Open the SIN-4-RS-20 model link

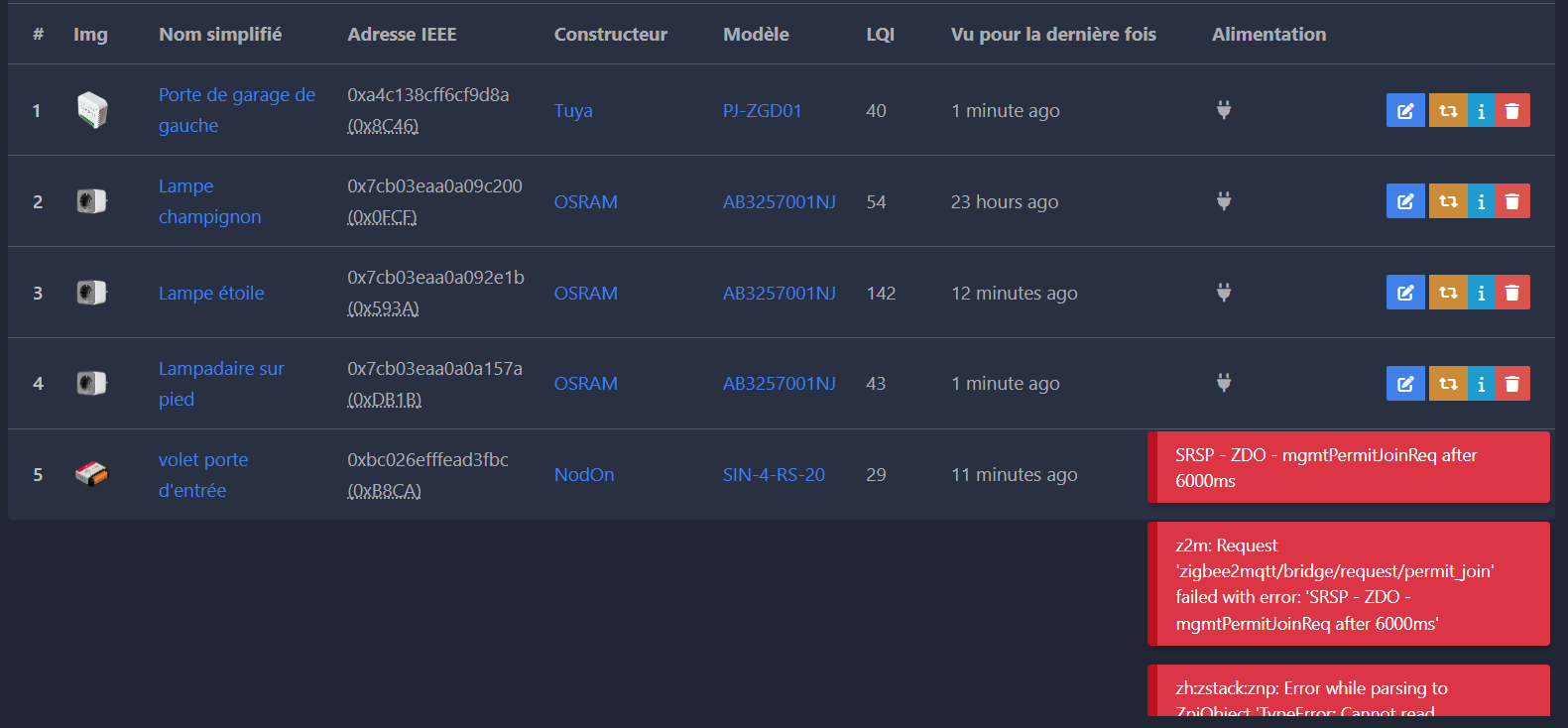click(773, 475)
